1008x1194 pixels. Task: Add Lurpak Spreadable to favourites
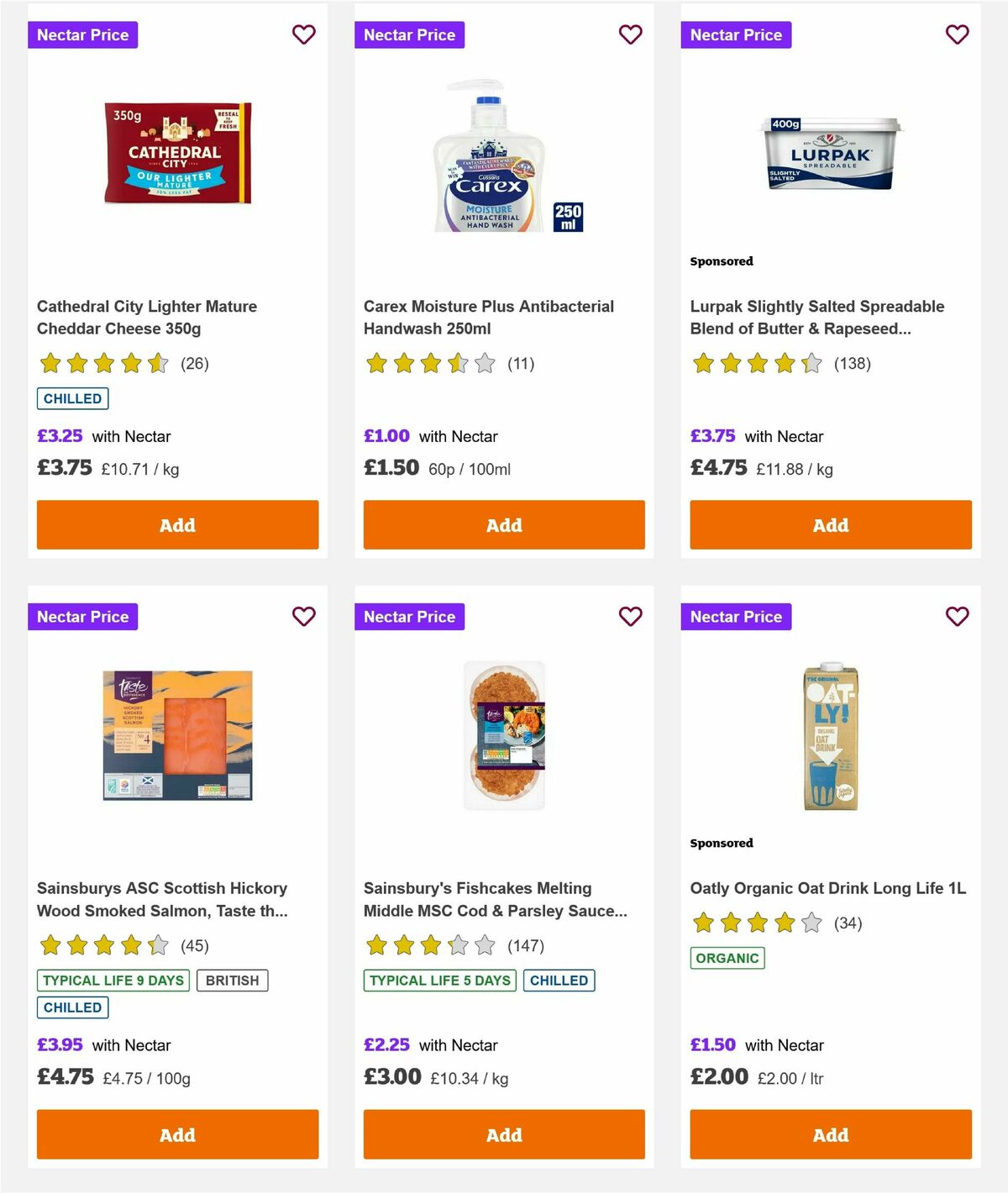click(x=957, y=34)
